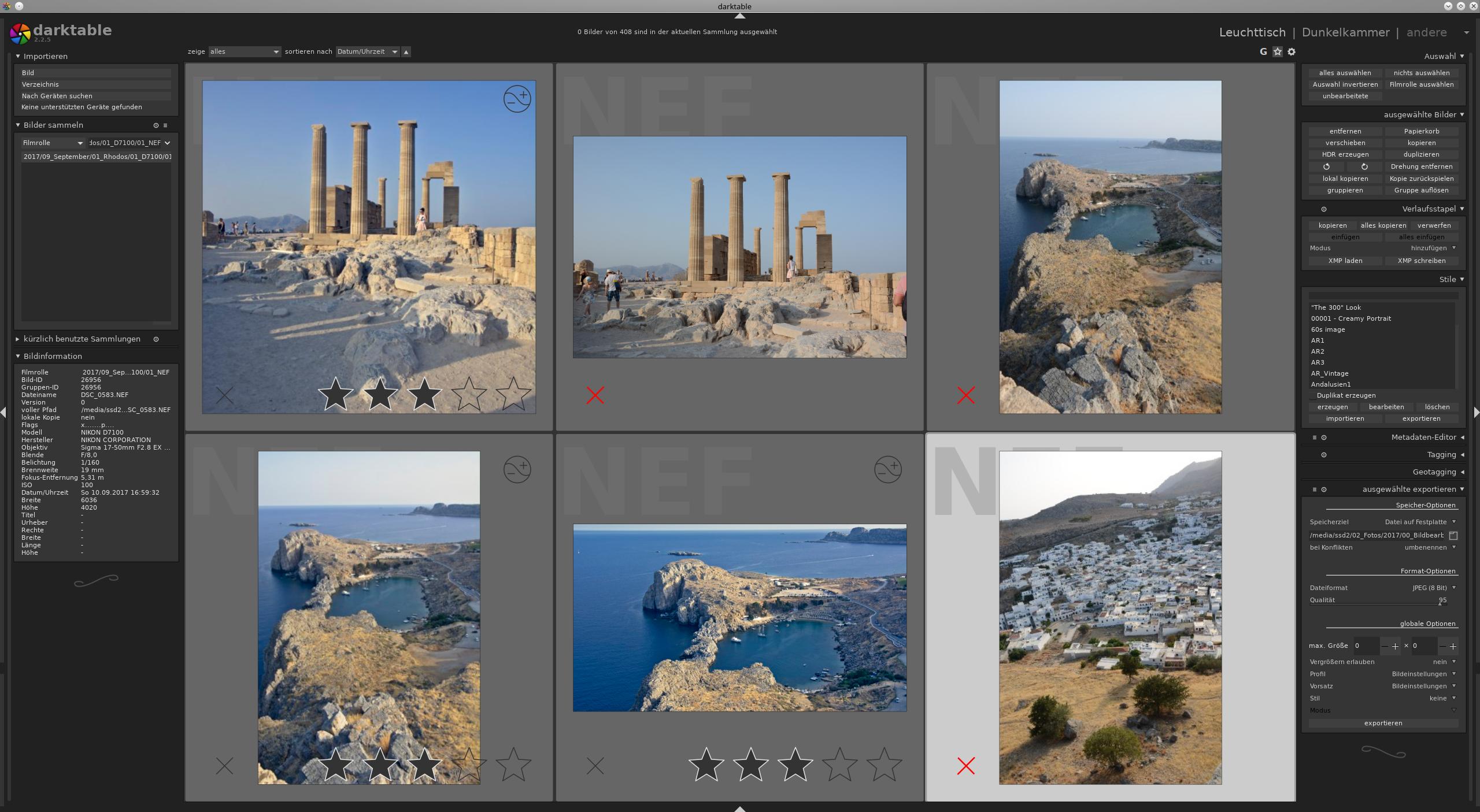
Task: Enable the Duplikat erzeugen checkbox
Action: [1312, 396]
